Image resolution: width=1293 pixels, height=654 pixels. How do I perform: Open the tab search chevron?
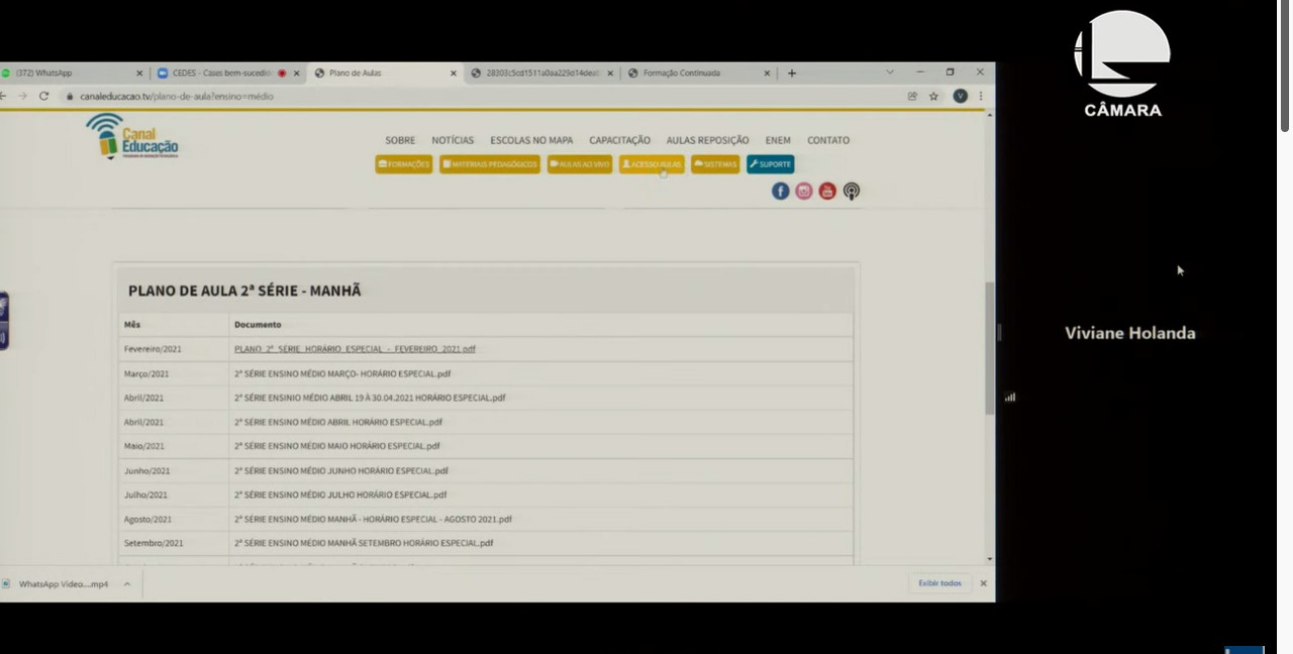coord(890,72)
